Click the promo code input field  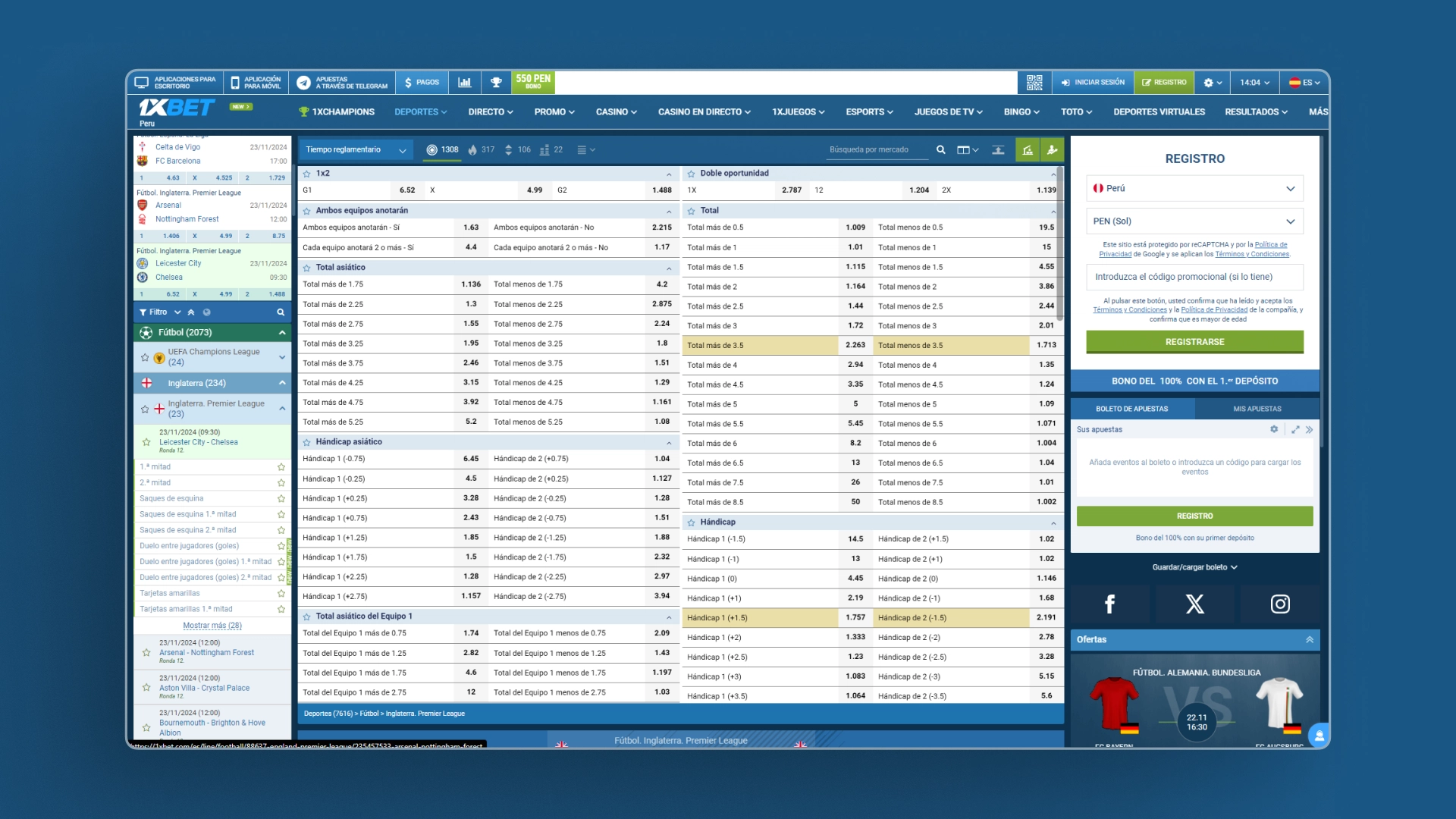click(x=1194, y=278)
